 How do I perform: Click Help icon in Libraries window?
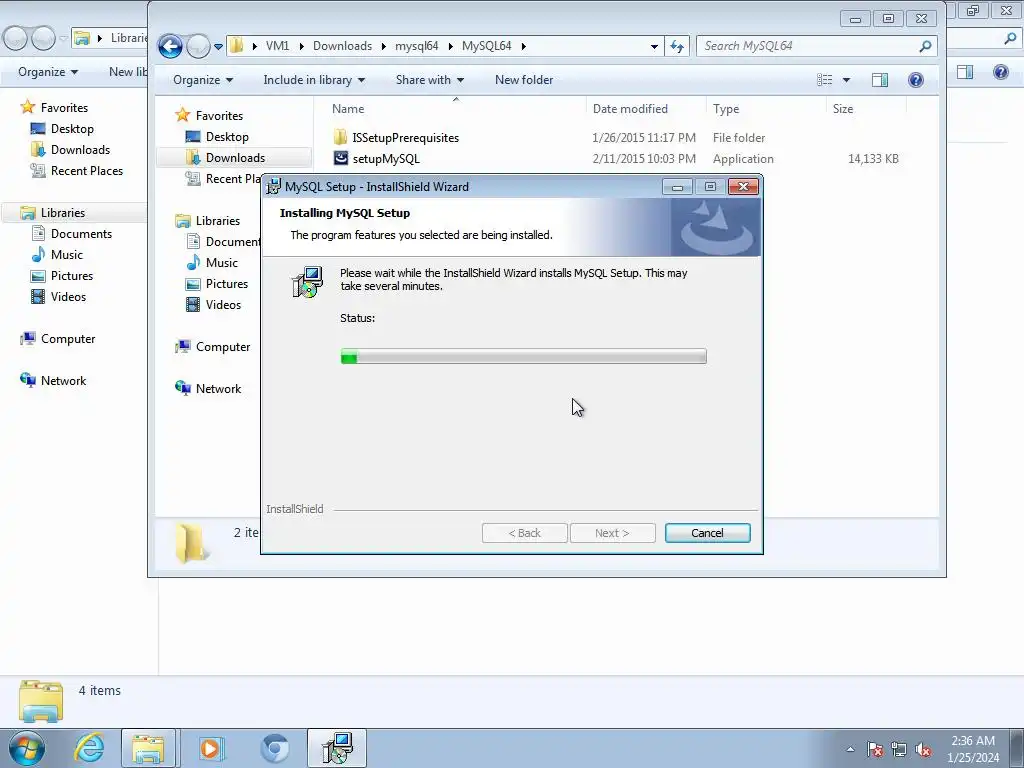(x=1000, y=72)
